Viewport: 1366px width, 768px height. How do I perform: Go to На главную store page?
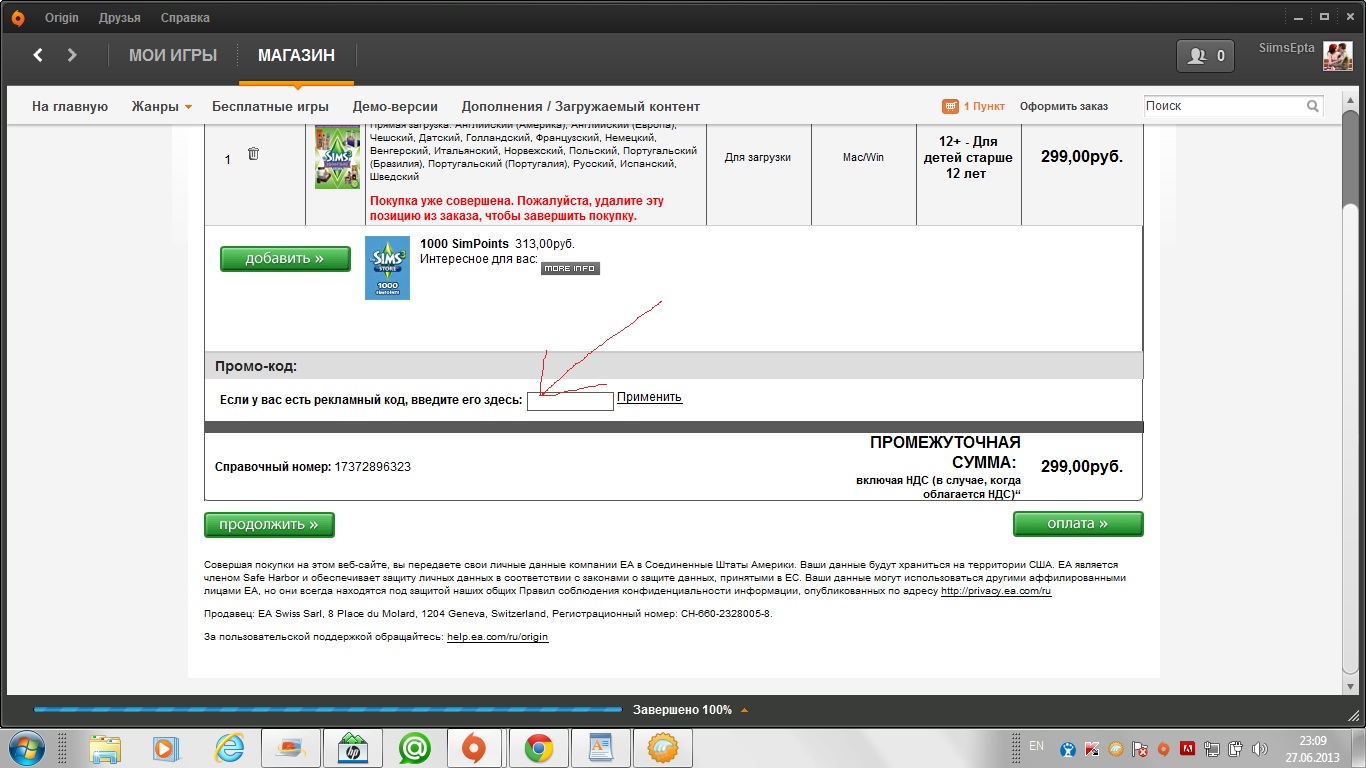[70, 106]
